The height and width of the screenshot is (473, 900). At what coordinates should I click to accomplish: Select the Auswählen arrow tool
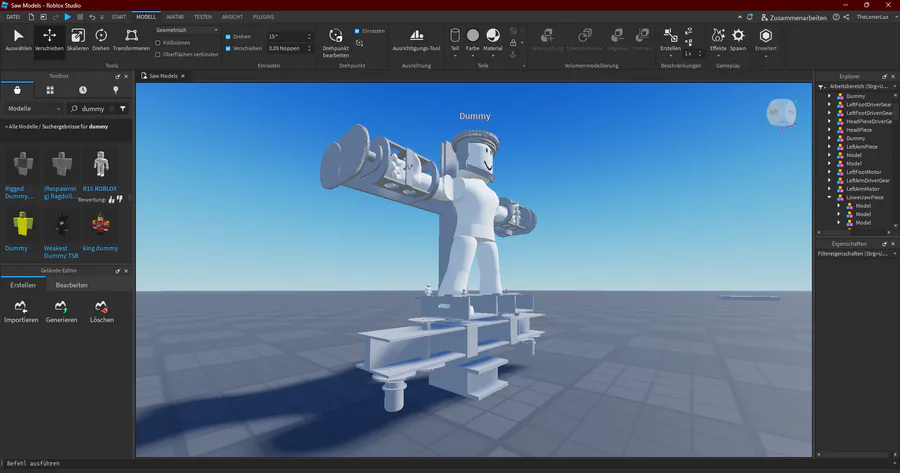pyautogui.click(x=18, y=40)
